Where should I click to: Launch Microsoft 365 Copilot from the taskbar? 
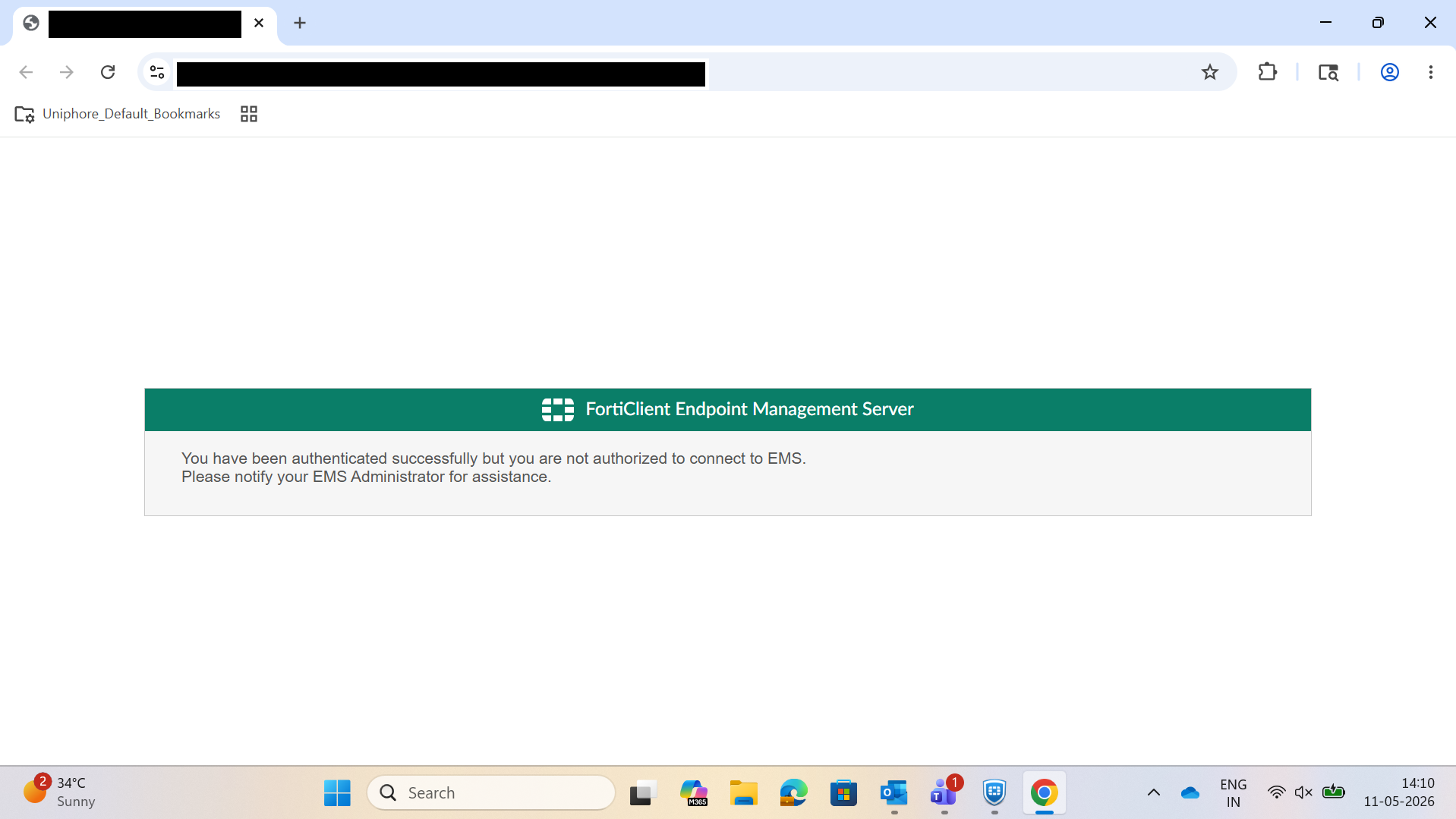click(694, 793)
